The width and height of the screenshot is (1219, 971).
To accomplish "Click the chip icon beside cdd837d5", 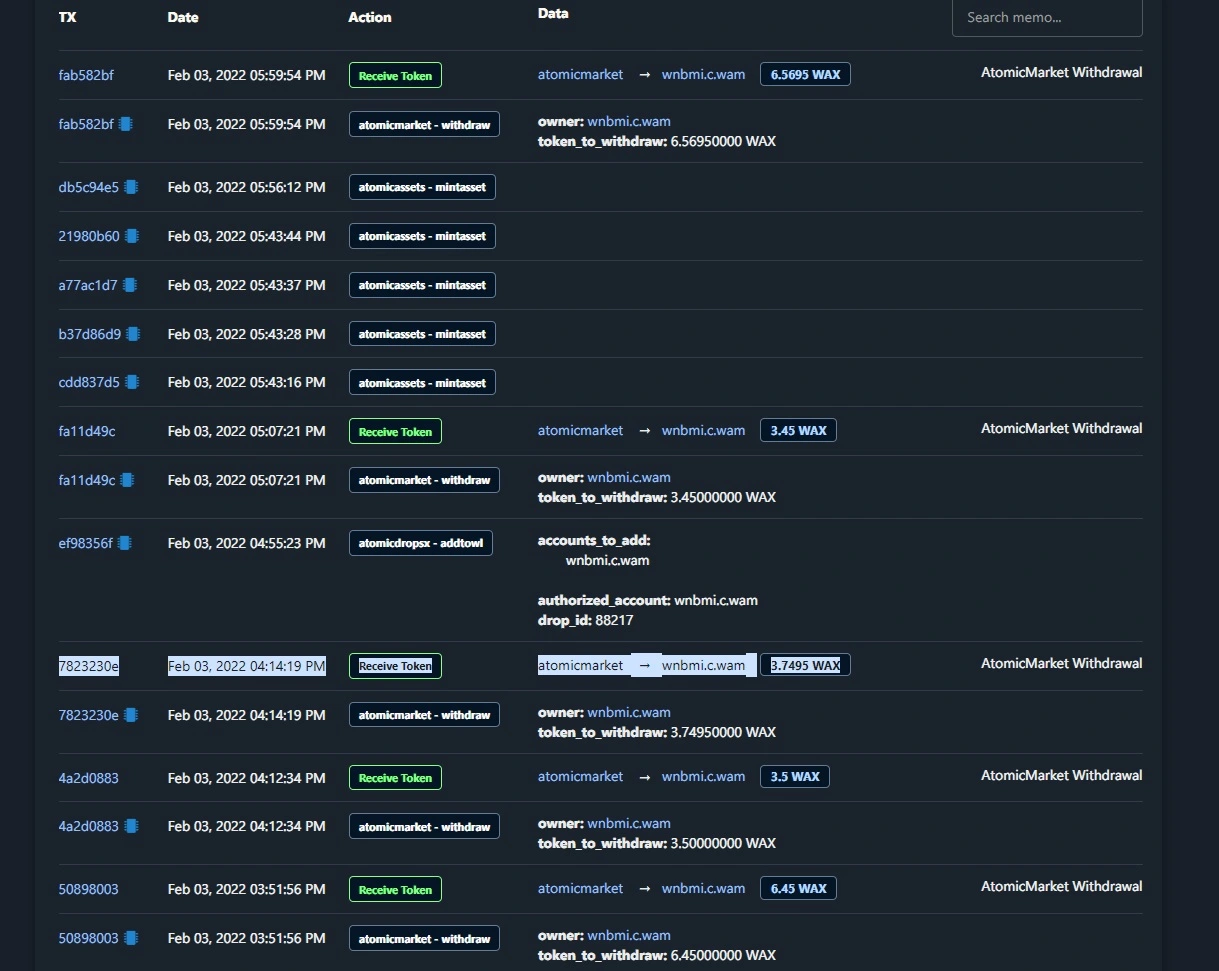I will [131, 382].
